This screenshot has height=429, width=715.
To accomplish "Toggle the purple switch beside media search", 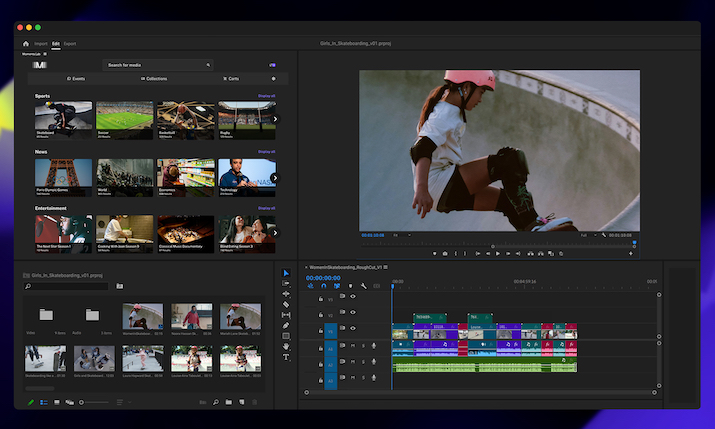I will pos(272,65).
